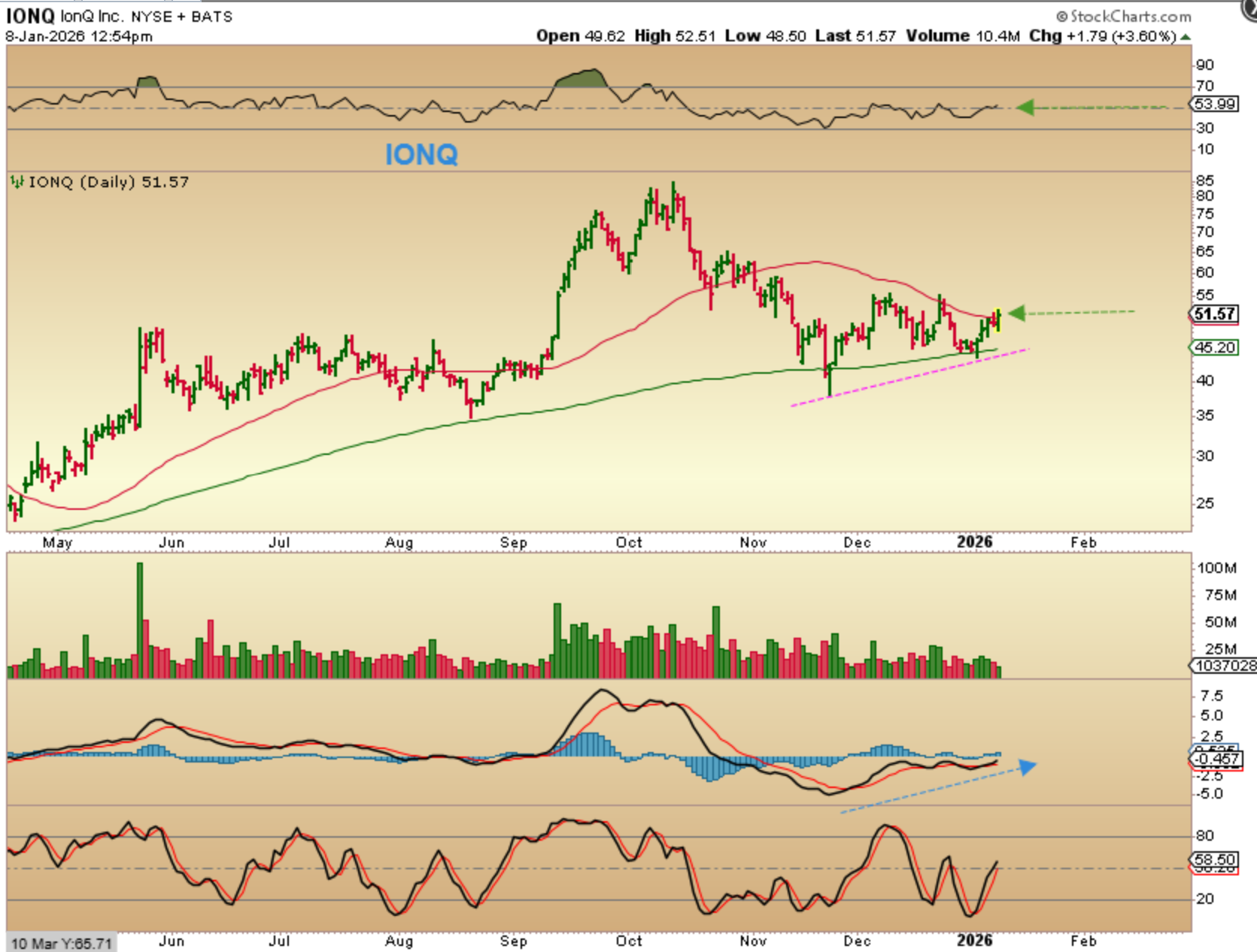Click the Nov label on the bottom stochastic date axis
Screen dimensions: 1257x952
pyautogui.click(x=753, y=941)
